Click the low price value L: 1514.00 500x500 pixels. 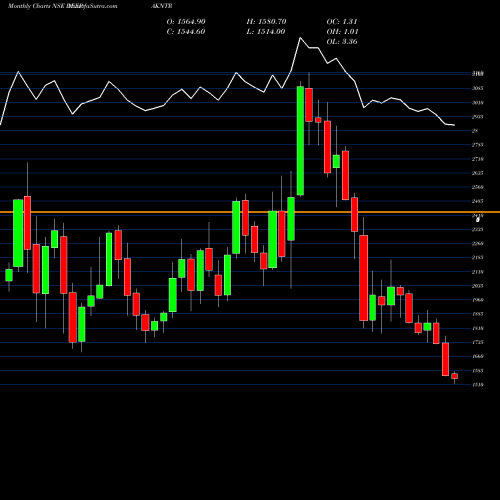[x=266, y=32]
